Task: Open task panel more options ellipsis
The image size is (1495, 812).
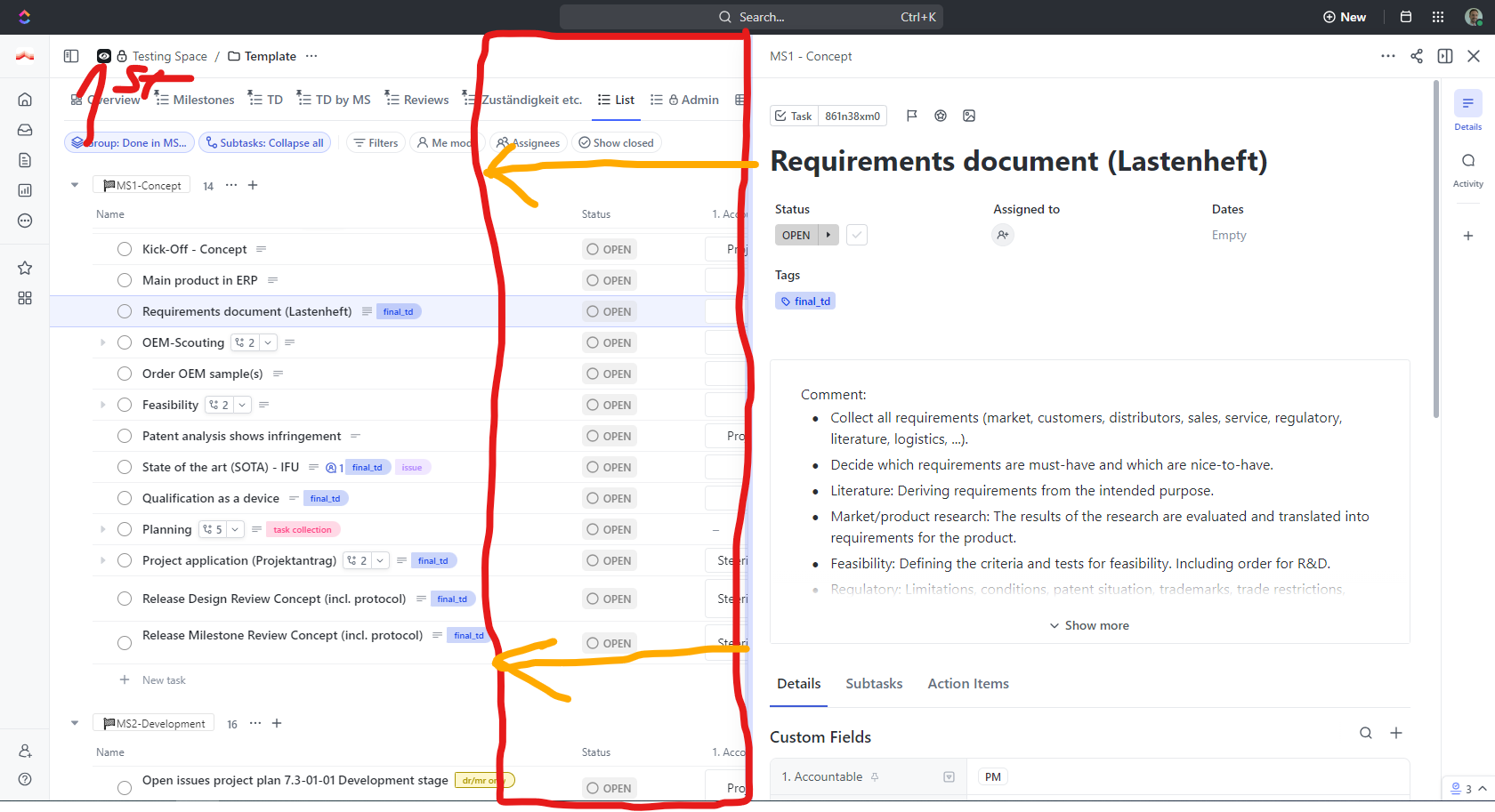Action: (x=1388, y=56)
